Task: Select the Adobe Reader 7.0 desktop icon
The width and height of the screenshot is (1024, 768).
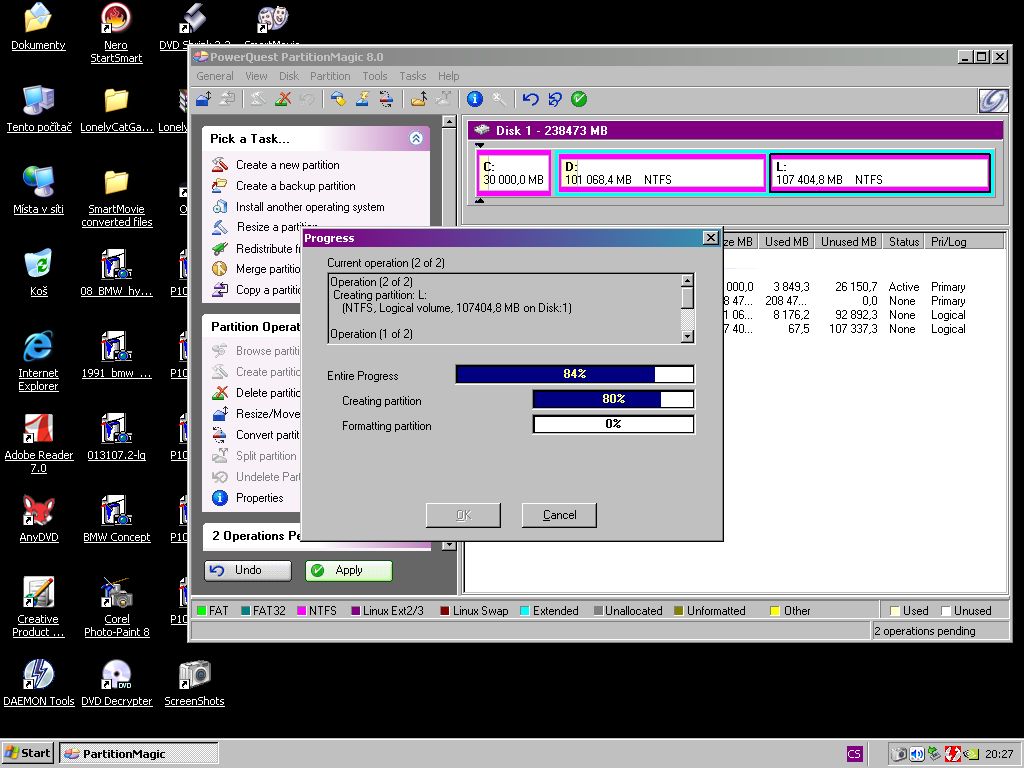Action: pos(39,443)
